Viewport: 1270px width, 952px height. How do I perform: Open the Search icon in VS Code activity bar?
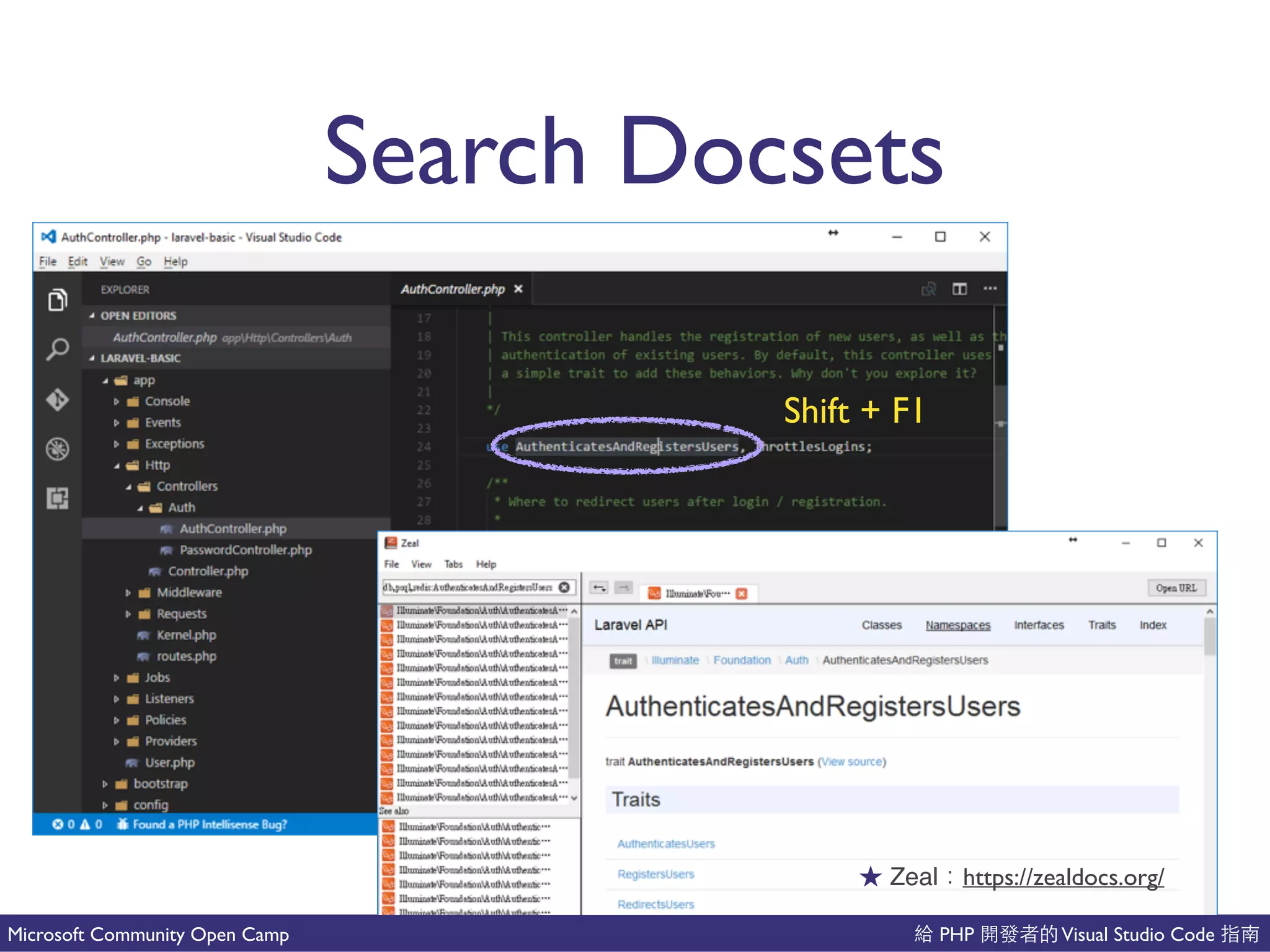tap(58, 350)
